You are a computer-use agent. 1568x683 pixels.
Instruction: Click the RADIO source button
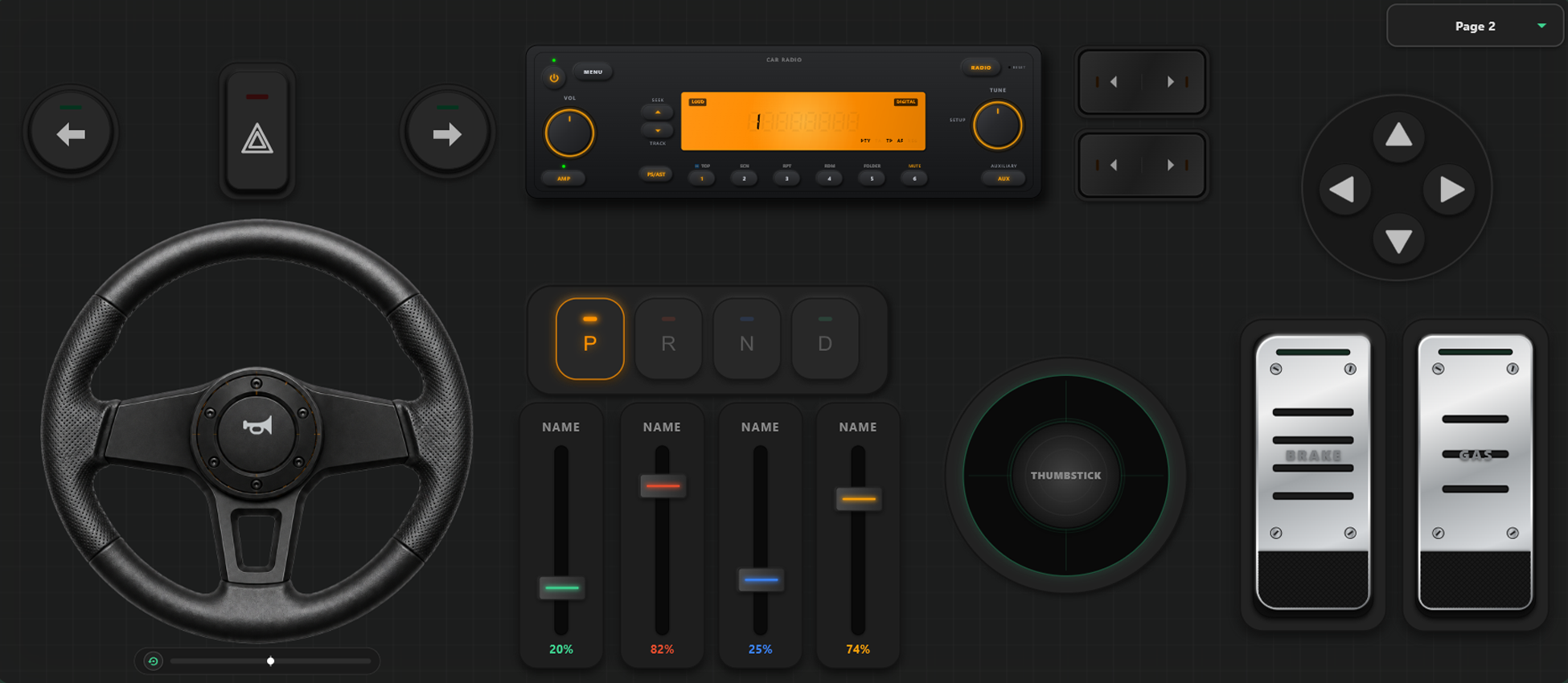[x=981, y=67]
